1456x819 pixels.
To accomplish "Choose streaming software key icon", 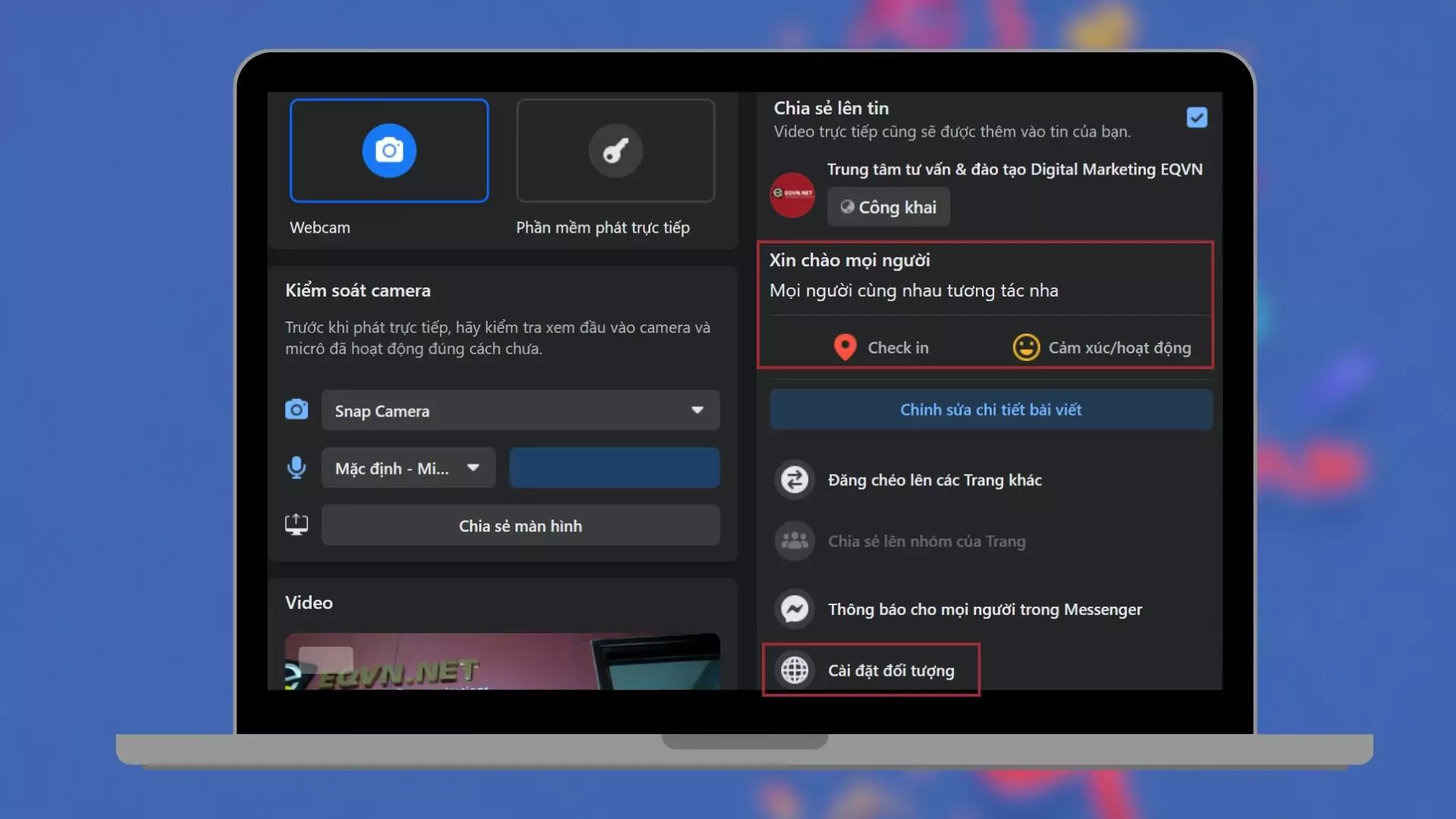I will [615, 151].
